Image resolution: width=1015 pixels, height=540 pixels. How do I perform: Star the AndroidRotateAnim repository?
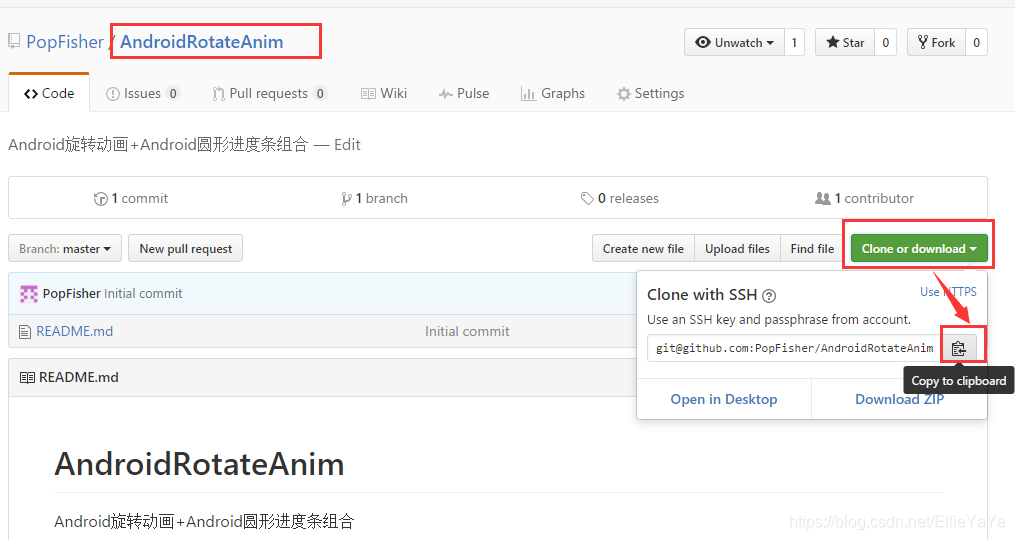(845, 43)
